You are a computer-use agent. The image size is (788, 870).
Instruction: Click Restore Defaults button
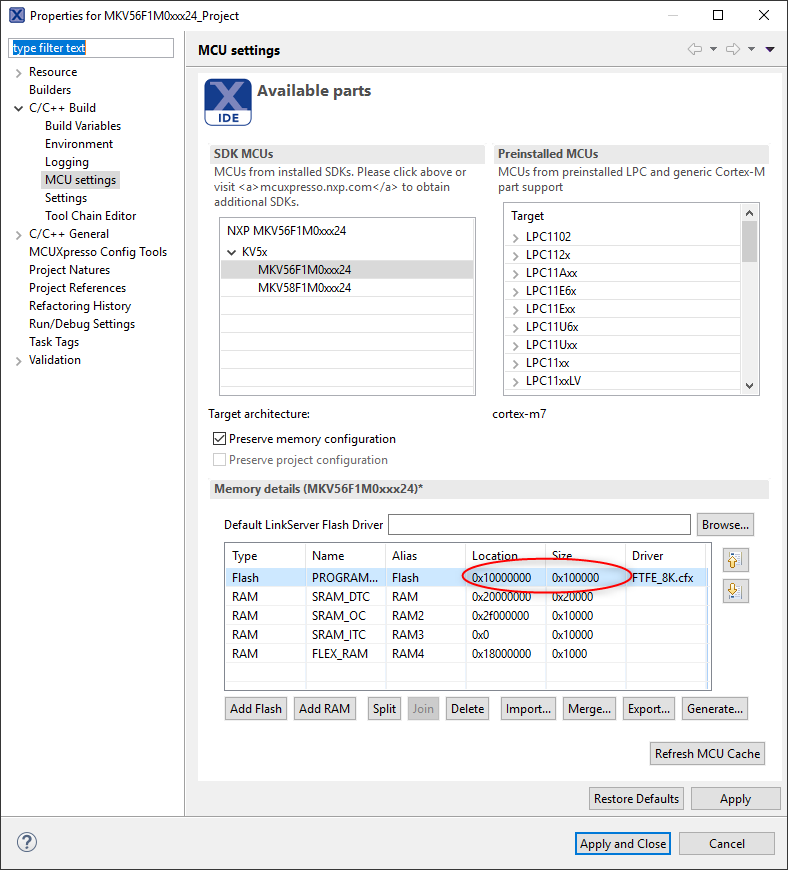click(636, 798)
